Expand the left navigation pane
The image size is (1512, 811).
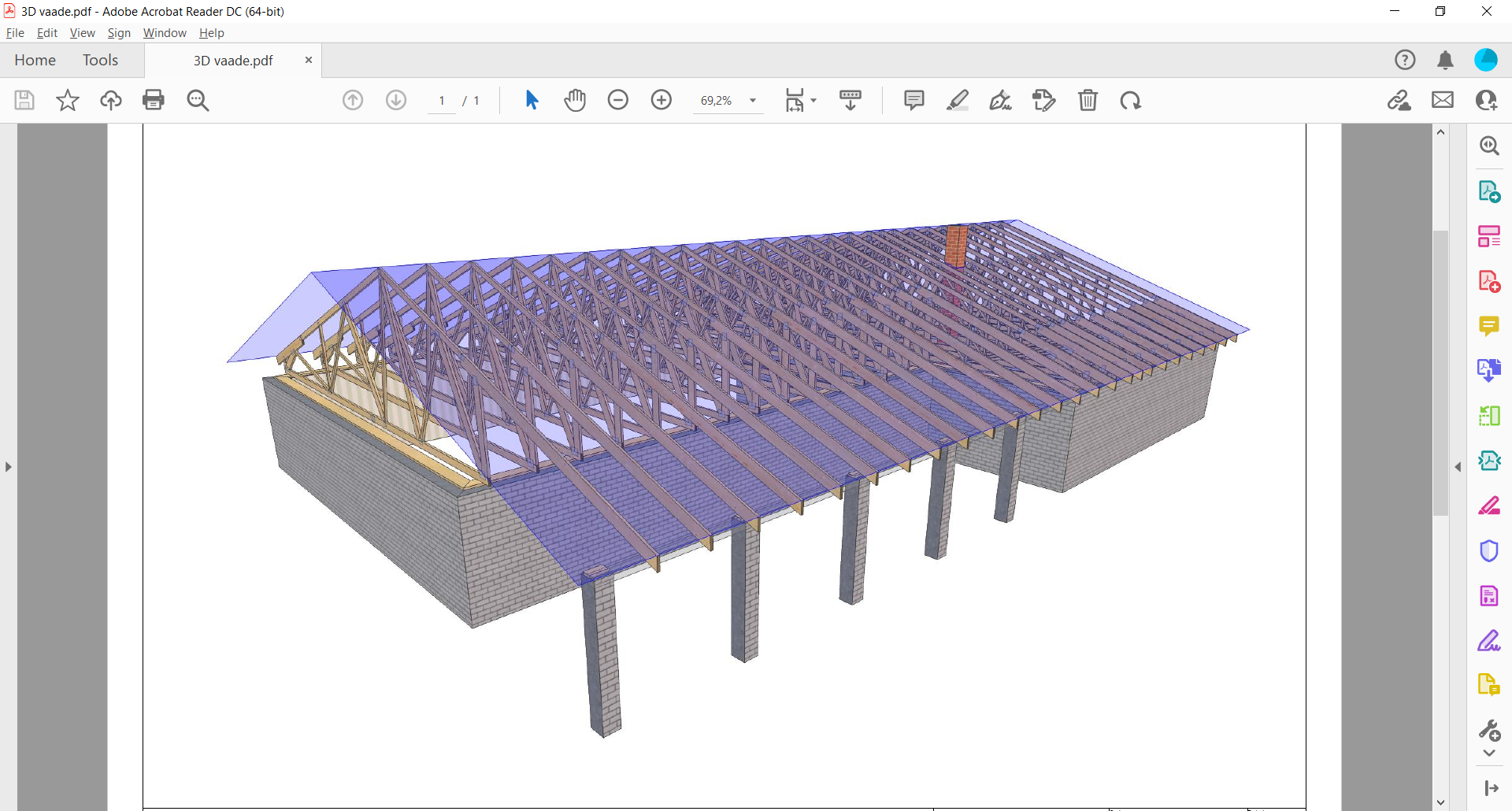[8, 467]
